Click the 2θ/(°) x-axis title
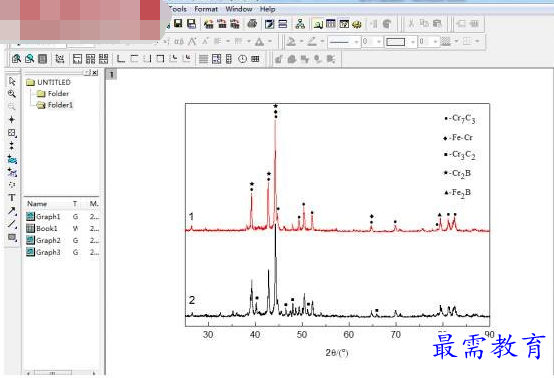This screenshot has height=378, width=554. (337, 352)
